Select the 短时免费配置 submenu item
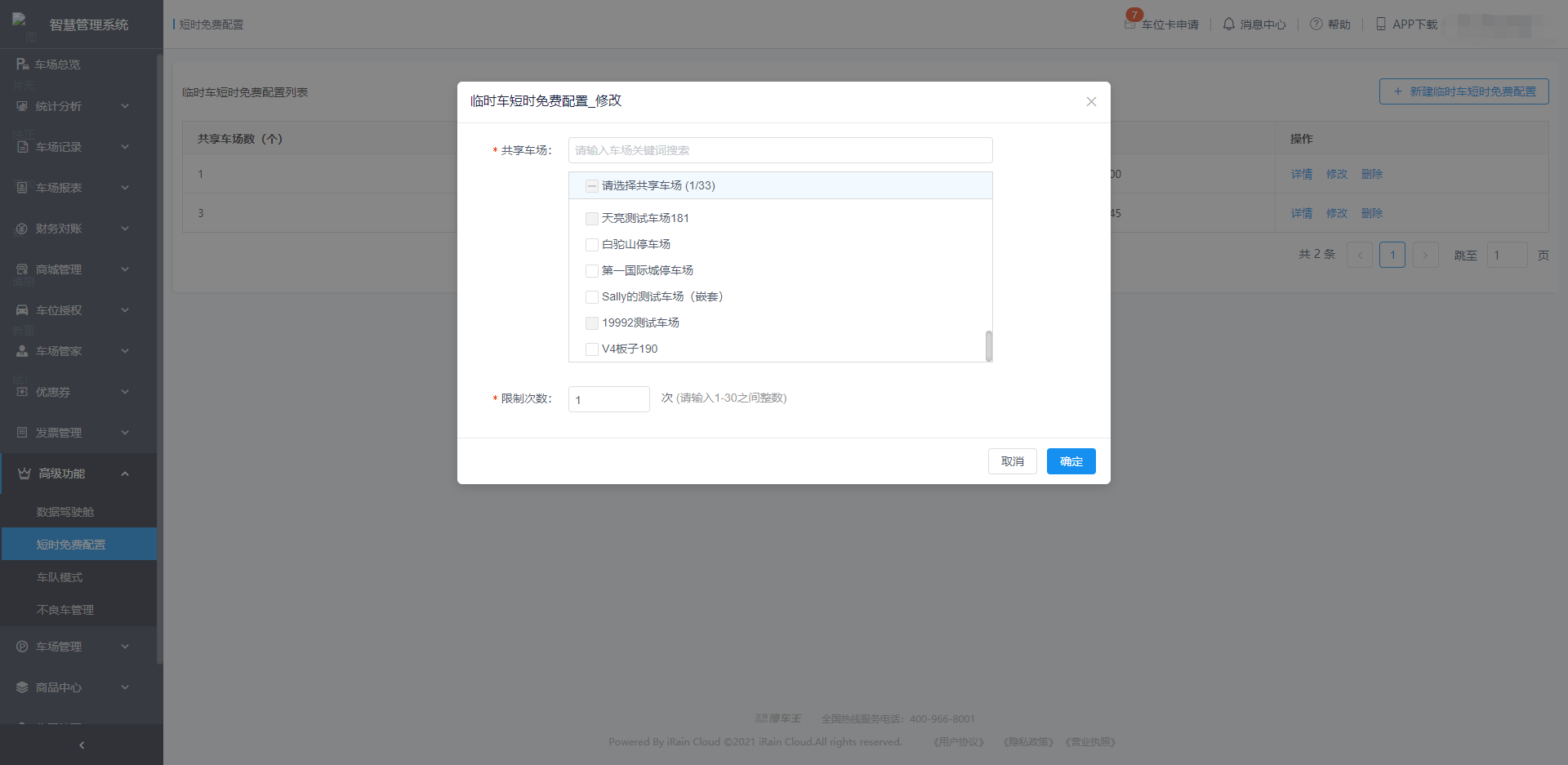1568x765 pixels. [x=78, y=545]
